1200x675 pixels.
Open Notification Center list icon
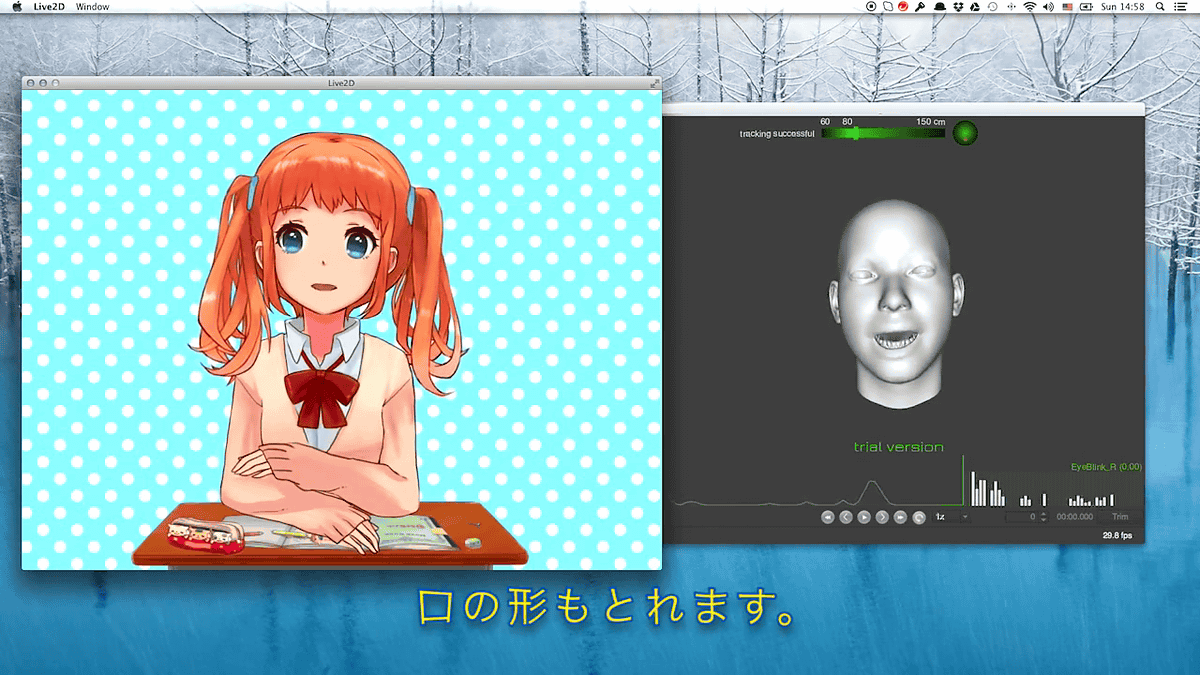[1180, 7]
